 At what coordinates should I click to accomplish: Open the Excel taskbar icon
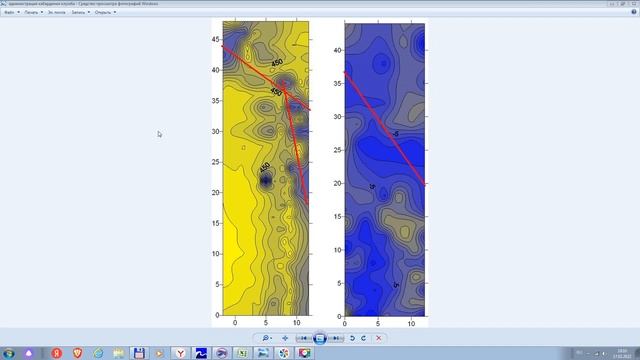tap(242, 353)
